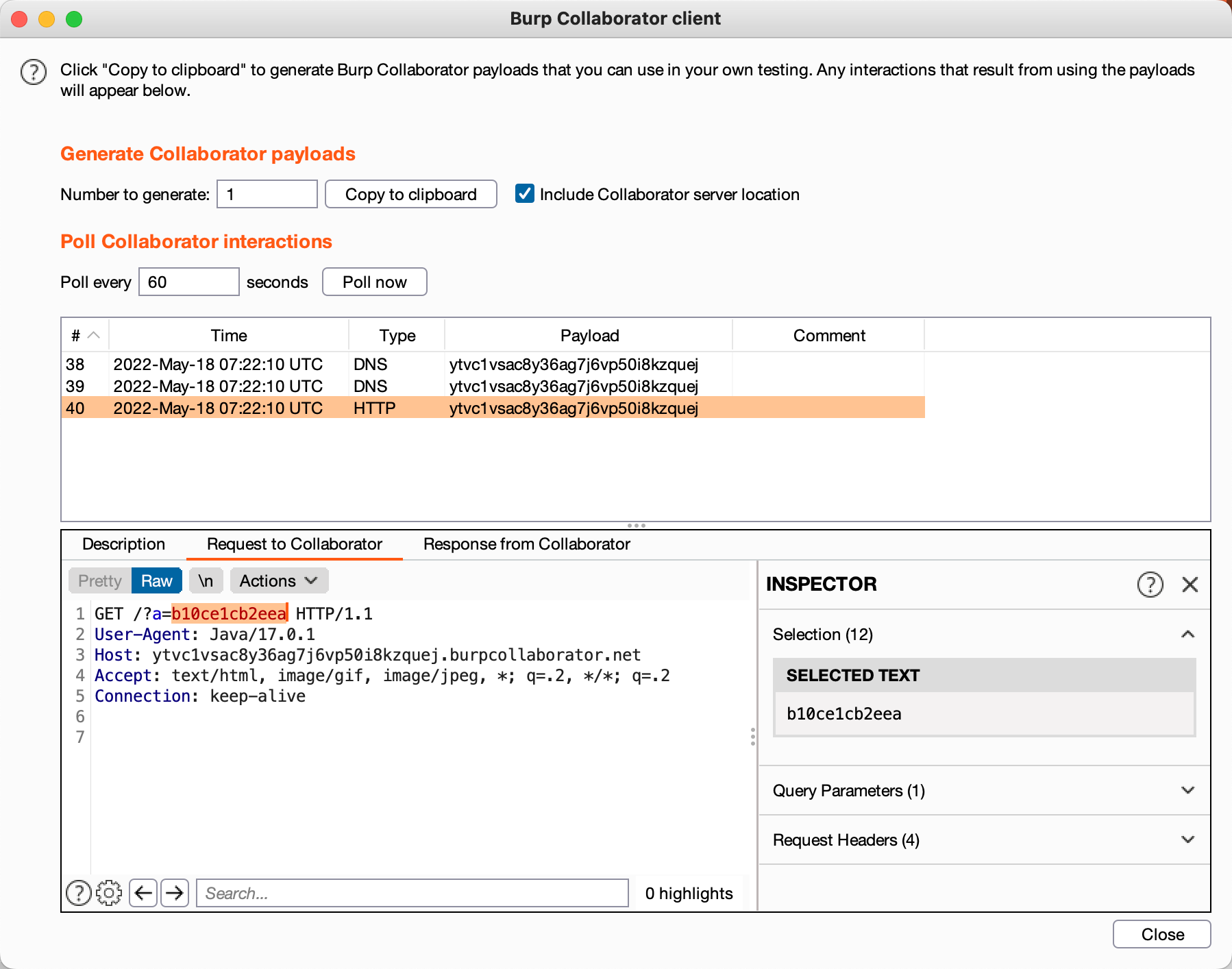Click the 0 highlights label

point(689,893)
